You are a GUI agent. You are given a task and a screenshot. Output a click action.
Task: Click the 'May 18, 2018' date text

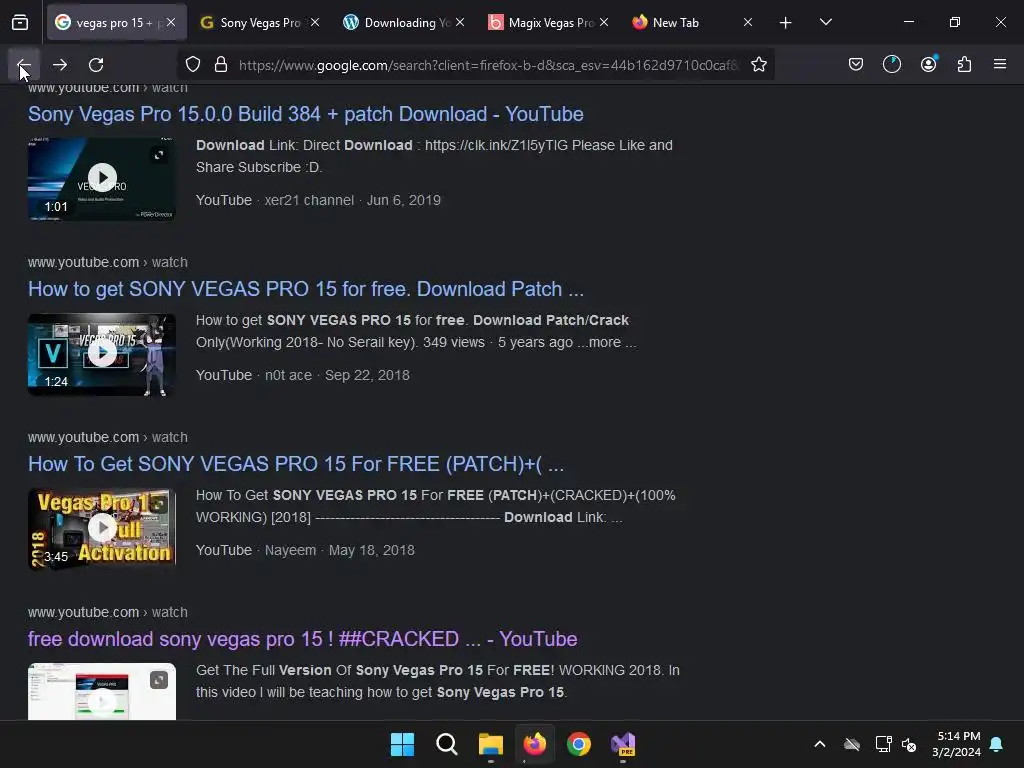[x=372, y=551]
